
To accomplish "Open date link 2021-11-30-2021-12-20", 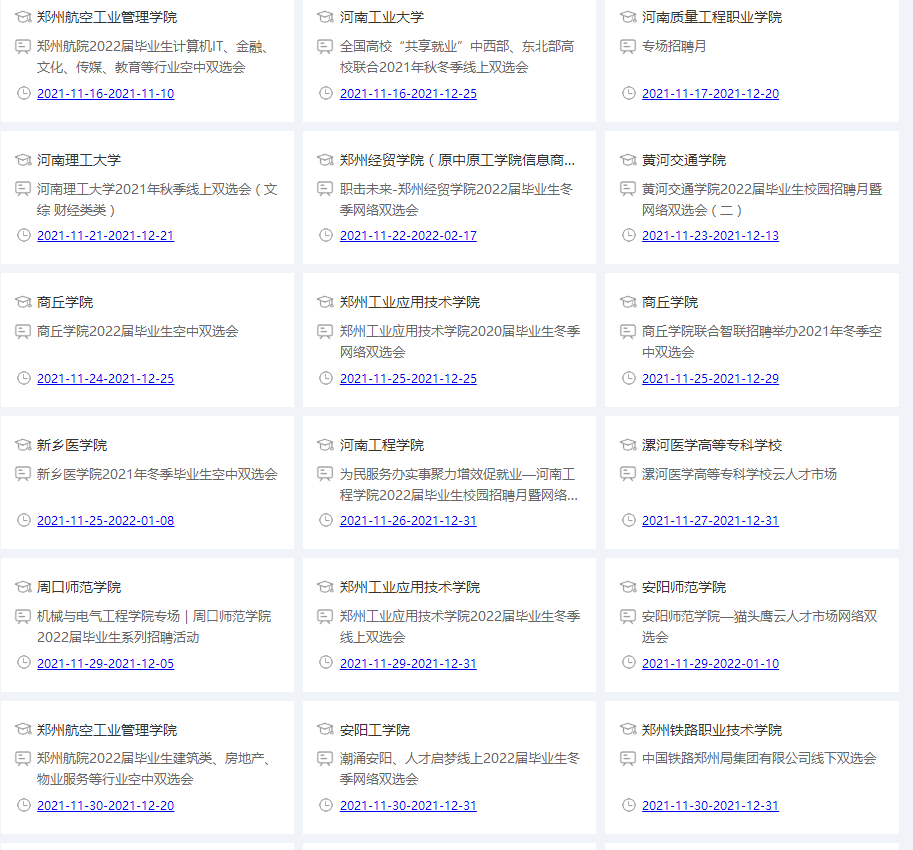I will [105, 806].
